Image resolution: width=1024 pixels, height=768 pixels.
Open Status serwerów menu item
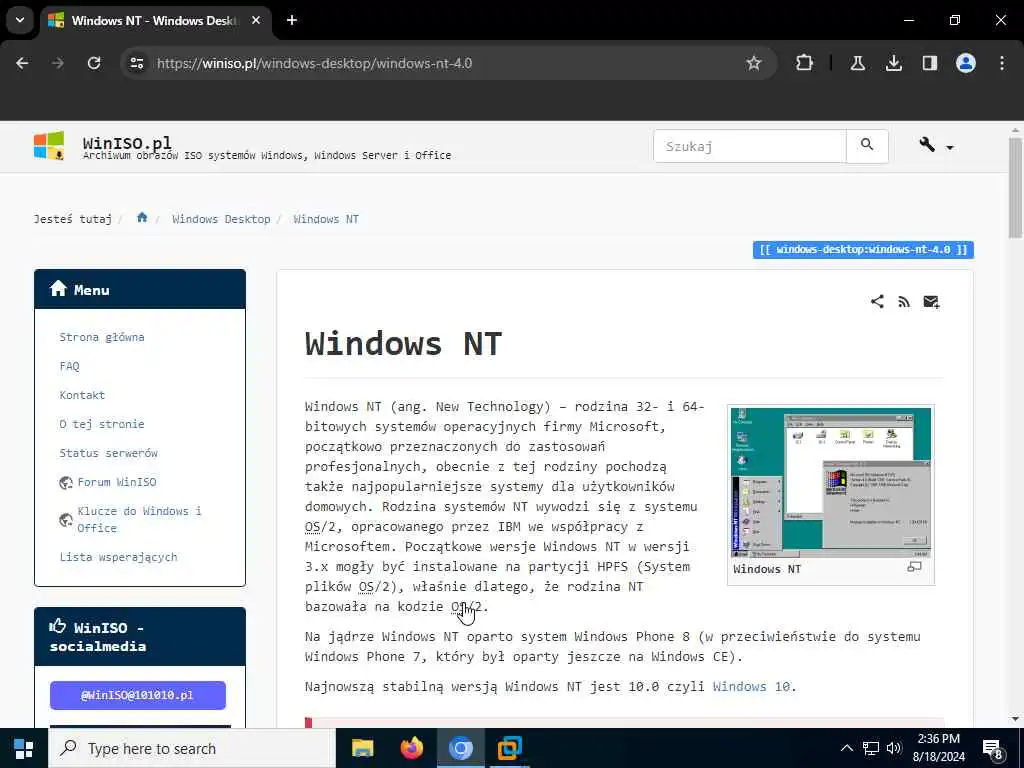tap(108, 453)
